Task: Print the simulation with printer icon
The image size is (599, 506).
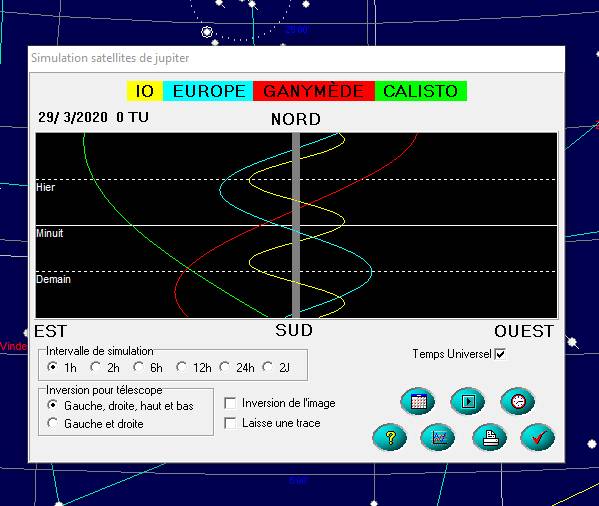Action: point(490,437)
